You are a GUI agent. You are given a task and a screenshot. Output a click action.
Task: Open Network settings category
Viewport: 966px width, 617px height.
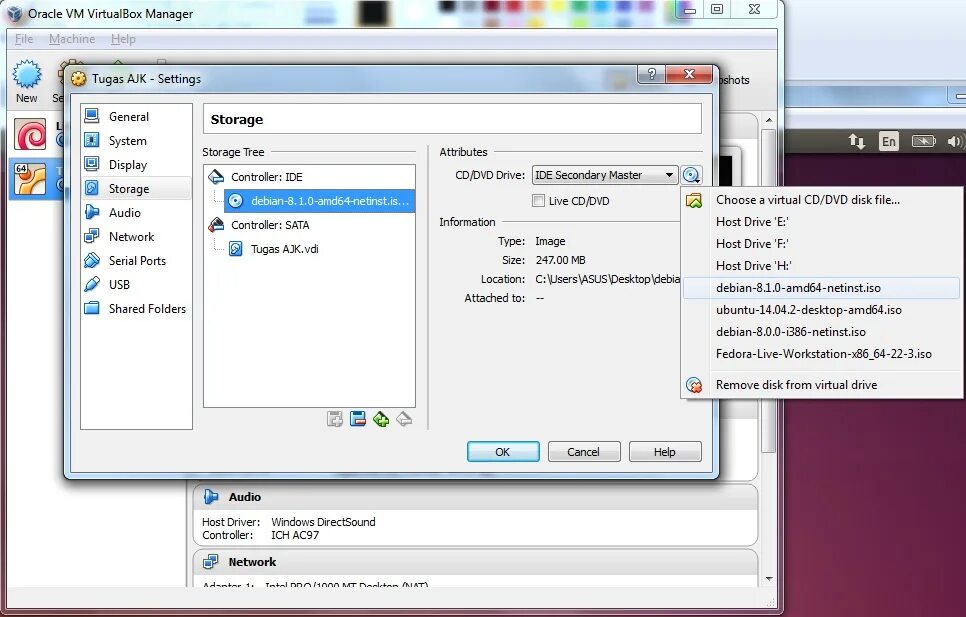(x=136, y=236)
